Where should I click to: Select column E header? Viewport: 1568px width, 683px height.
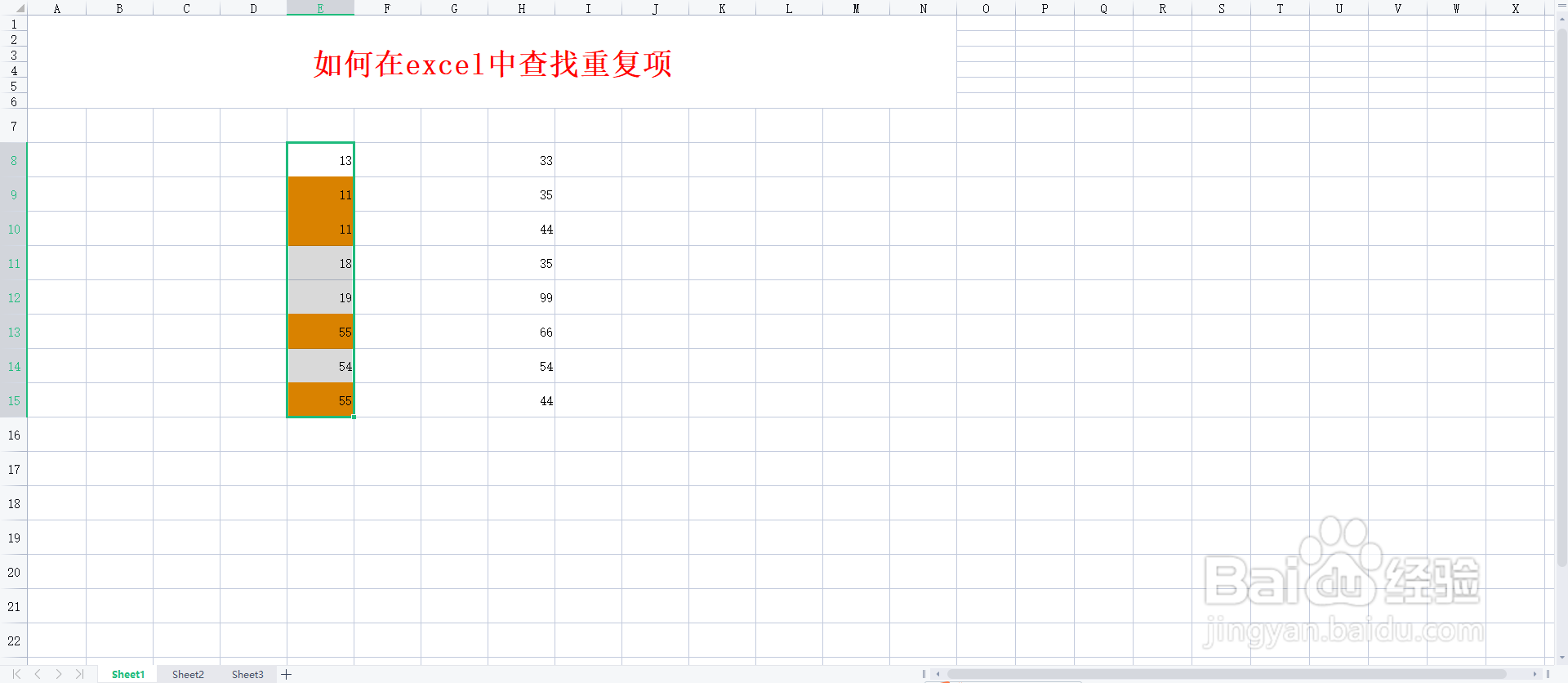tap(320, 8)
